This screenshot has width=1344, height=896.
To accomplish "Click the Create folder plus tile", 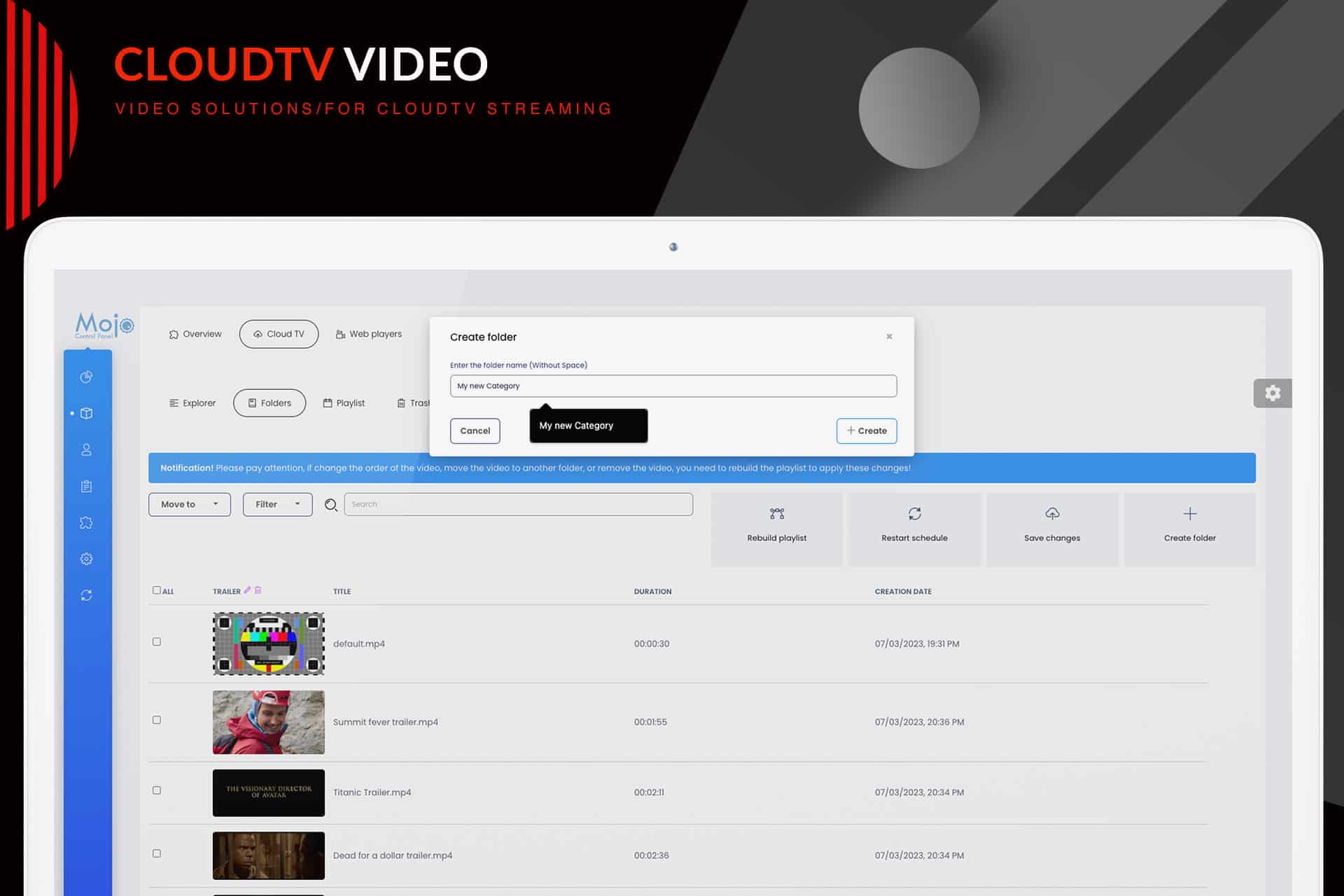I will click(x=1189, y=529).
